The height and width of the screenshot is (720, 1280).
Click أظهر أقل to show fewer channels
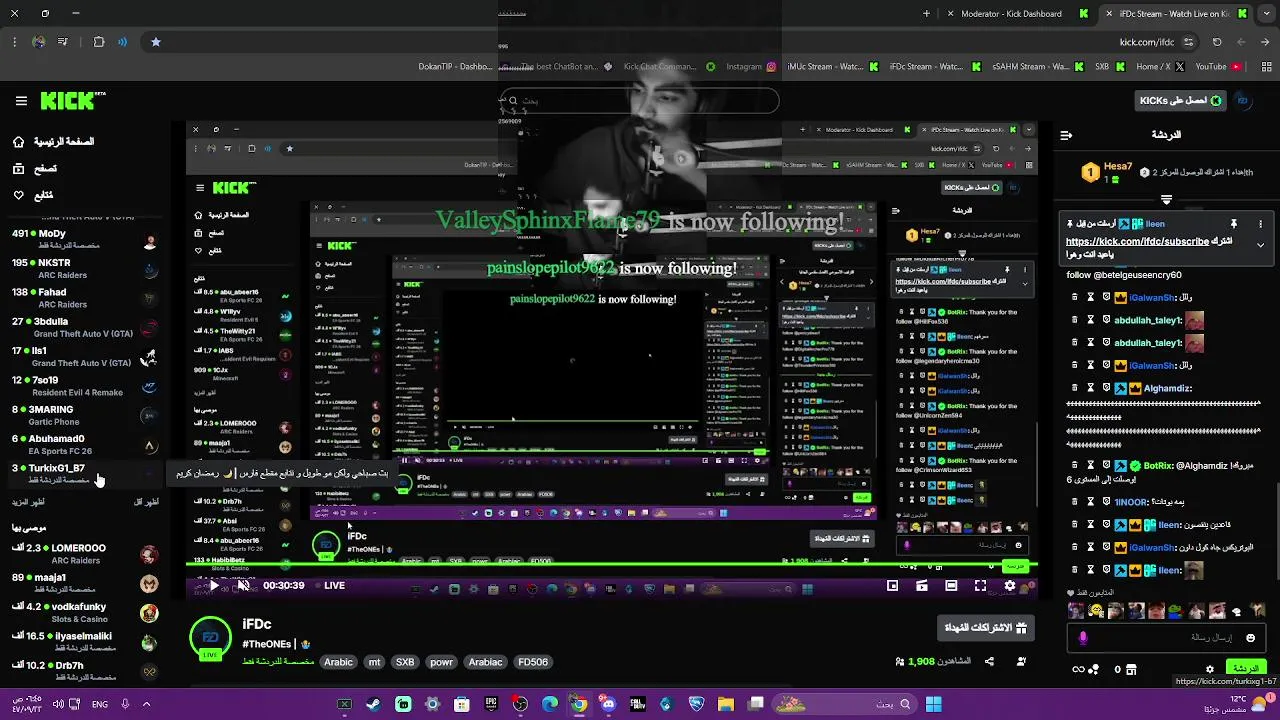click(147, 502)
